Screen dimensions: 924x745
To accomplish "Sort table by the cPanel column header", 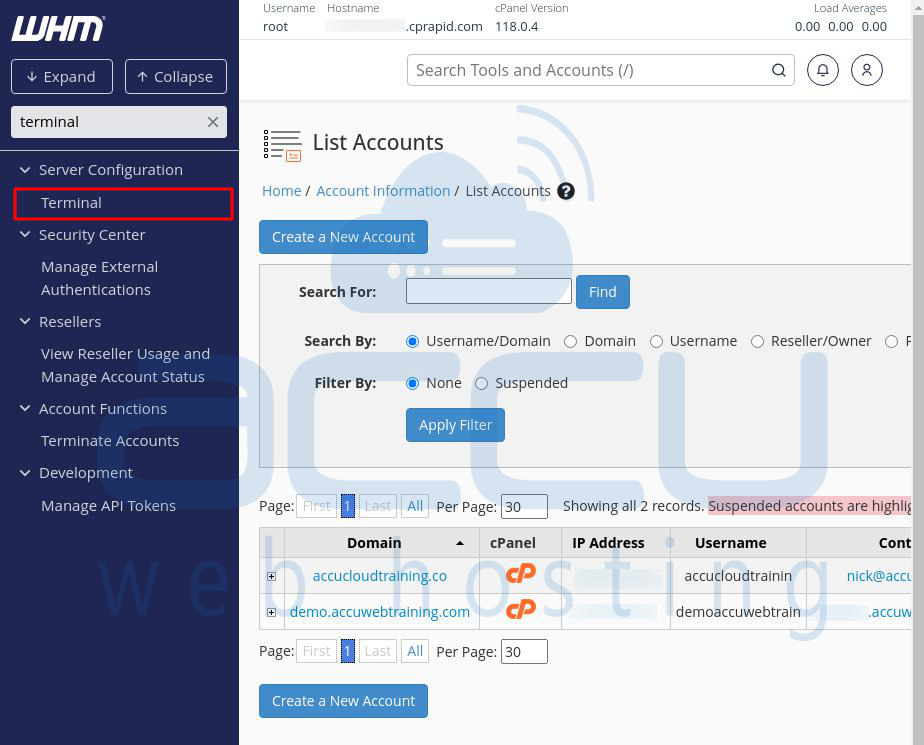I will (513, 543).
